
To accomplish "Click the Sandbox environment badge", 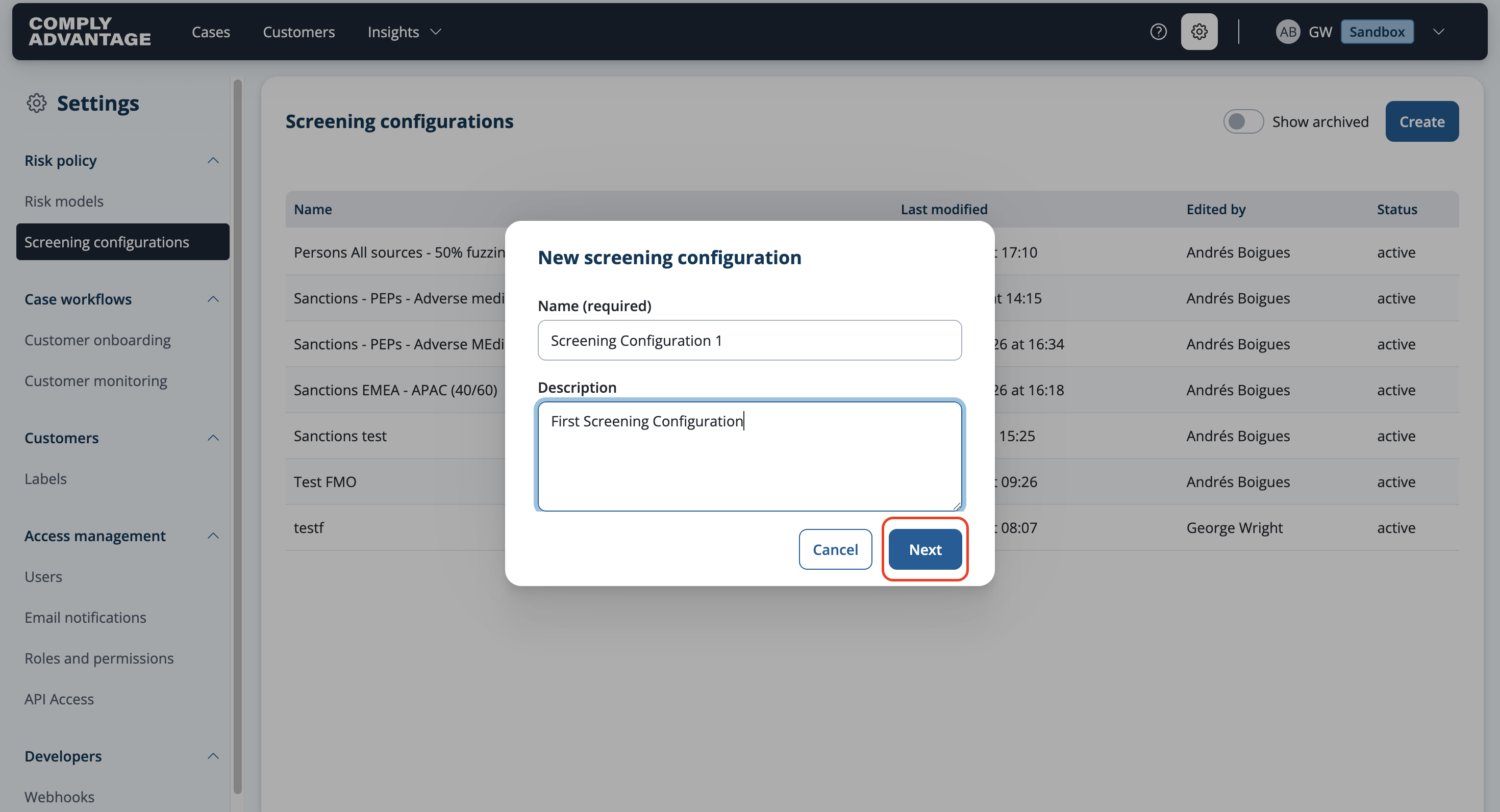I will point(1377,32).
